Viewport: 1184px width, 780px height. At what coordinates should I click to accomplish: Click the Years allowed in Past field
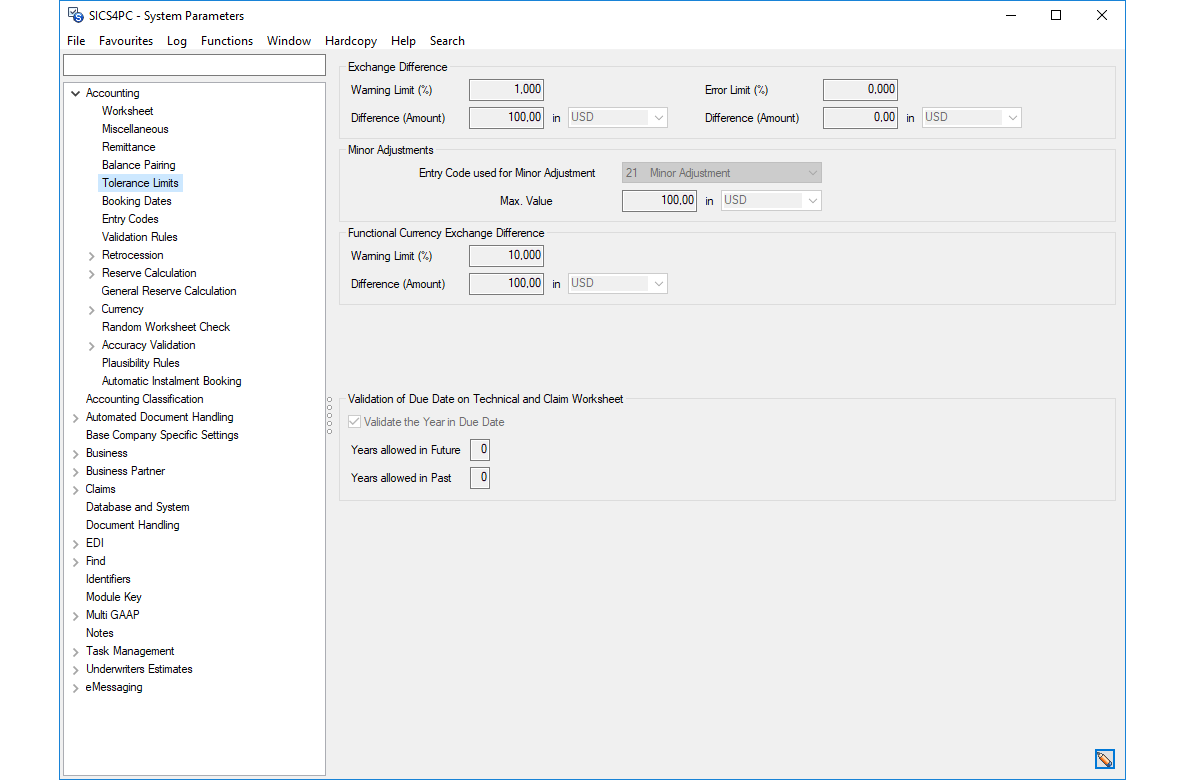(x=479, y=477)
